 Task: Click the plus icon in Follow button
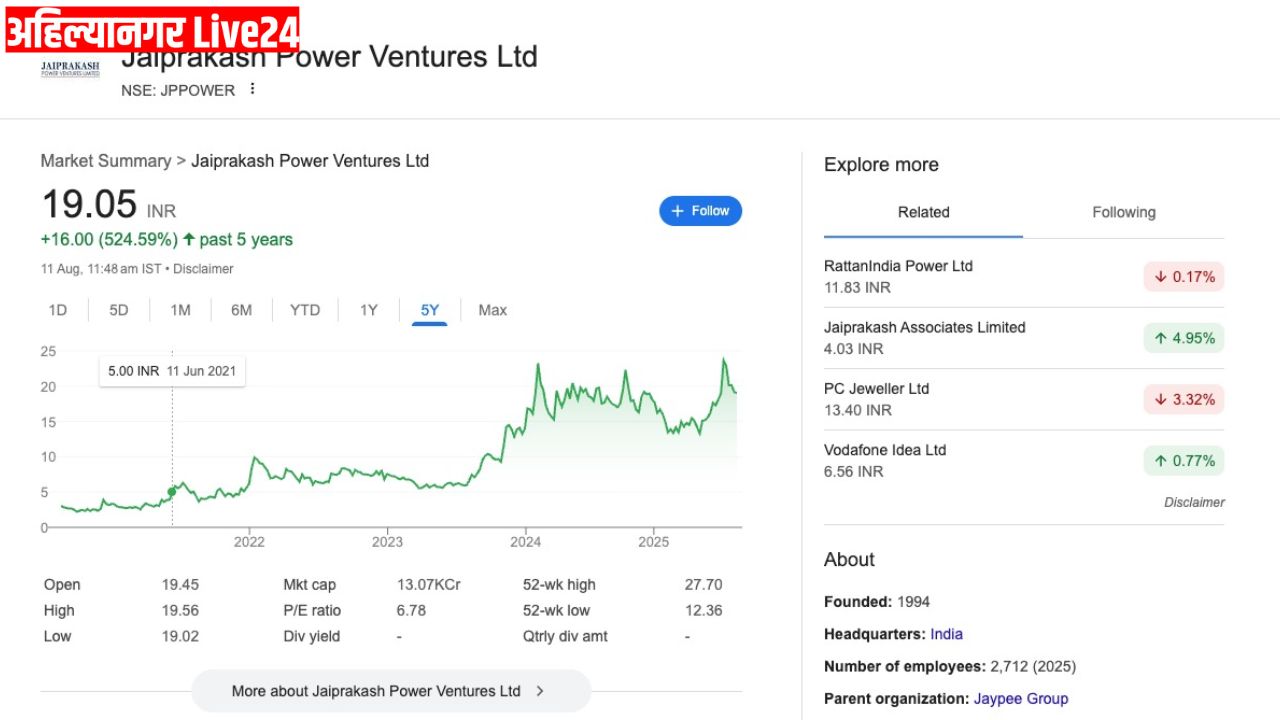pos(677,211)
